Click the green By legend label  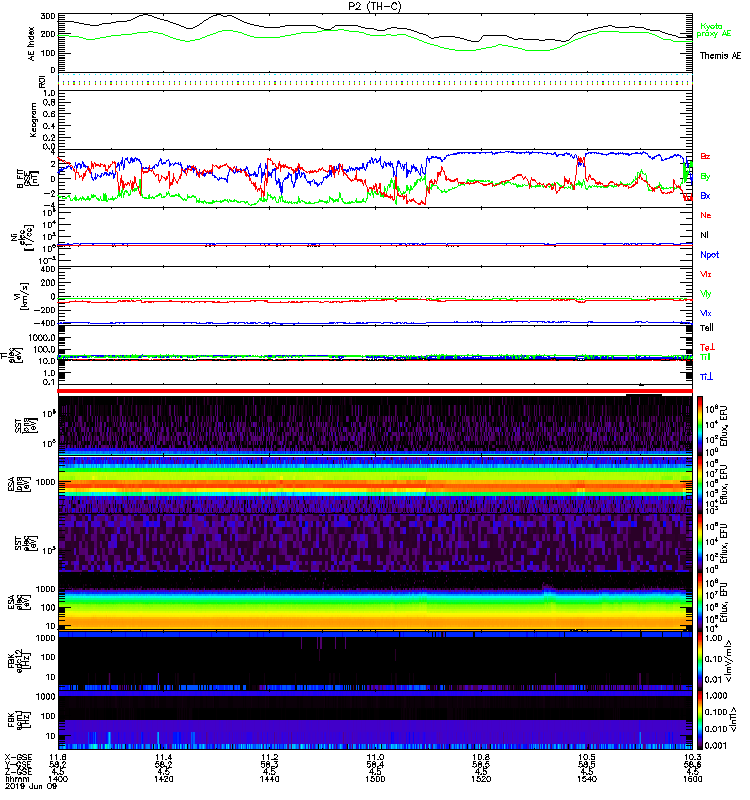tap(705, 177)
